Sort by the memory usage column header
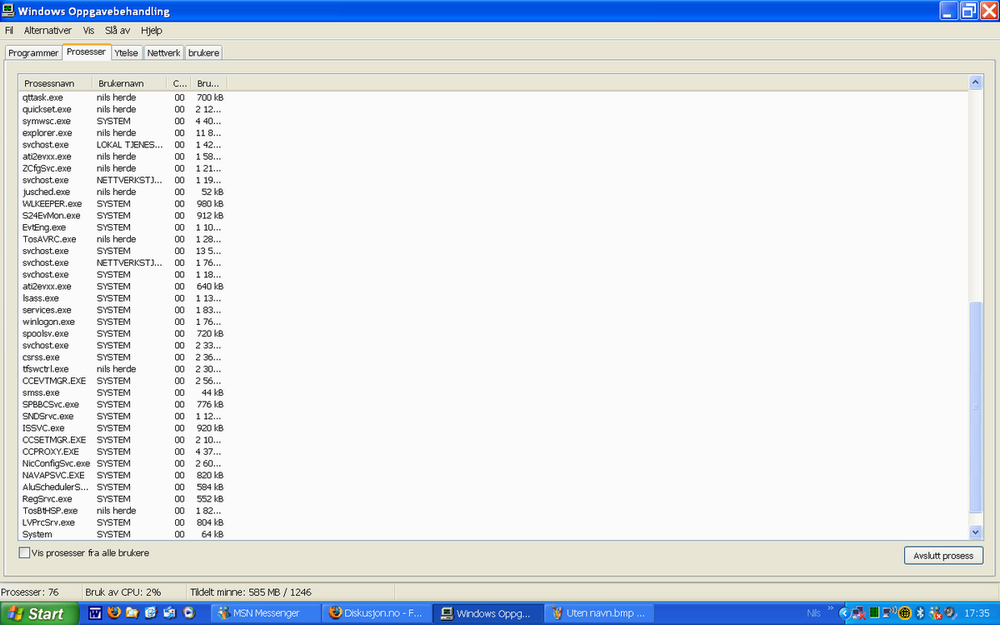The height and width of the screenshot is (625, 1000). pos(209,84)
